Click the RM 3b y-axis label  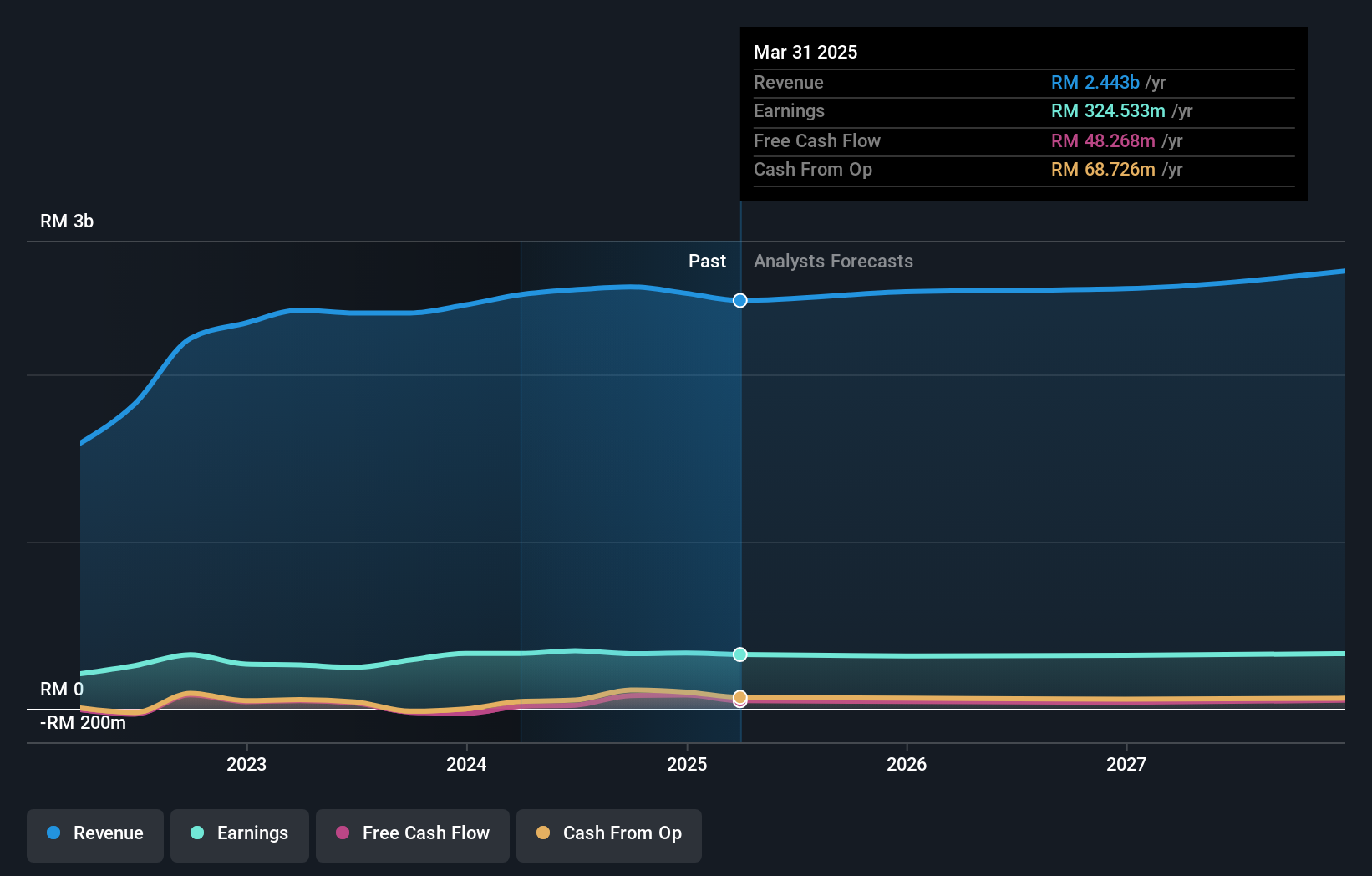click(67, 222)
